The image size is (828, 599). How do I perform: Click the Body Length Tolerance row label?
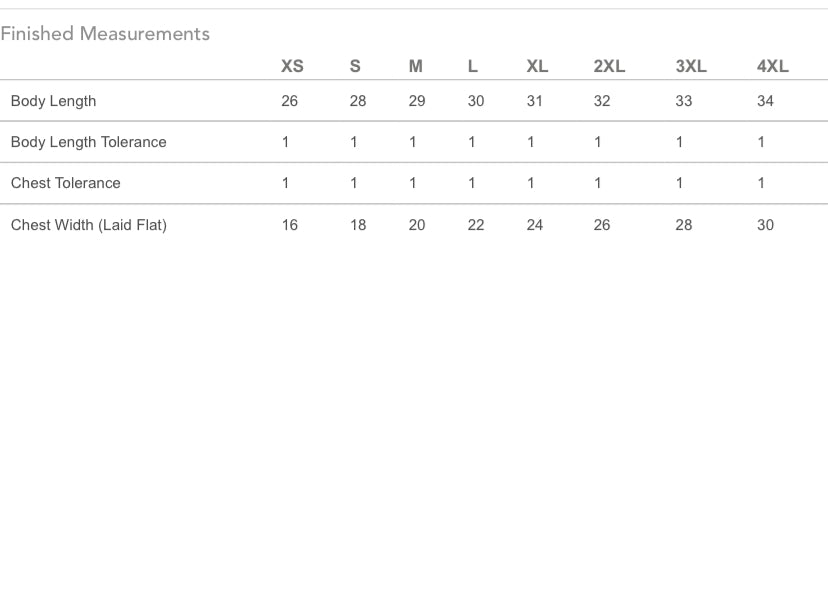(89, 142)
